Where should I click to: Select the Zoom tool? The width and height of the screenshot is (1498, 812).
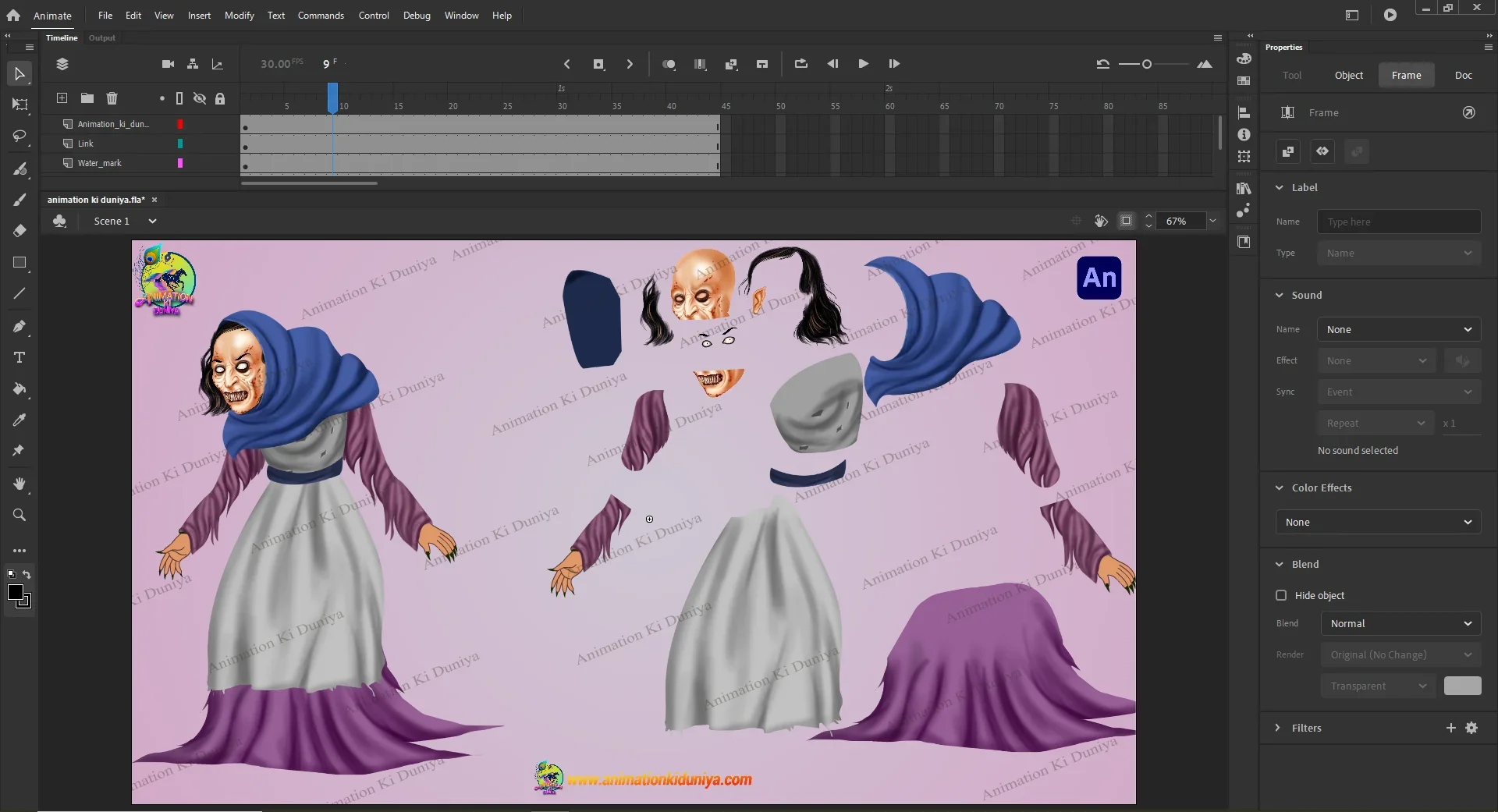(x=20, y=515)
